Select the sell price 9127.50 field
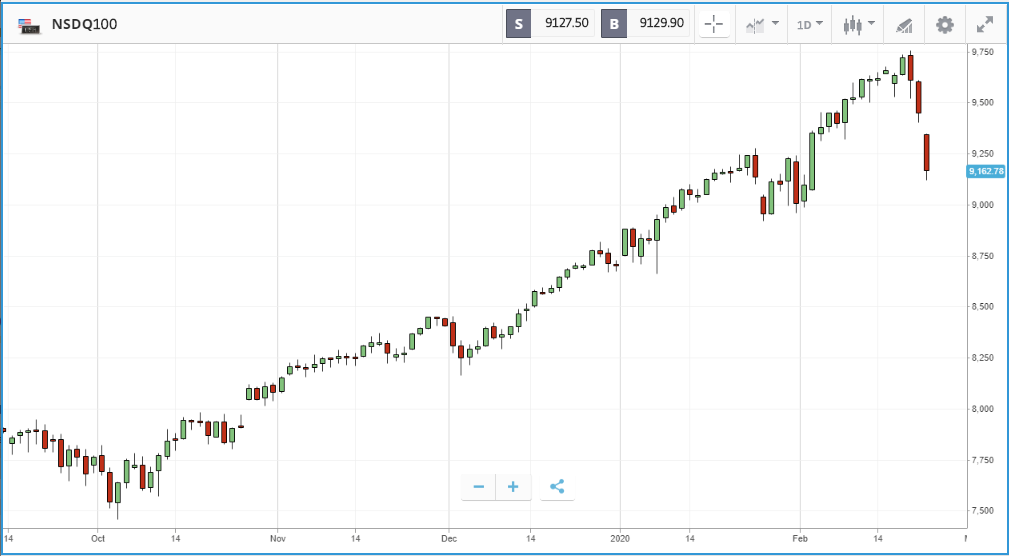Screen dimensions: 1009x556 click(564, 24)
